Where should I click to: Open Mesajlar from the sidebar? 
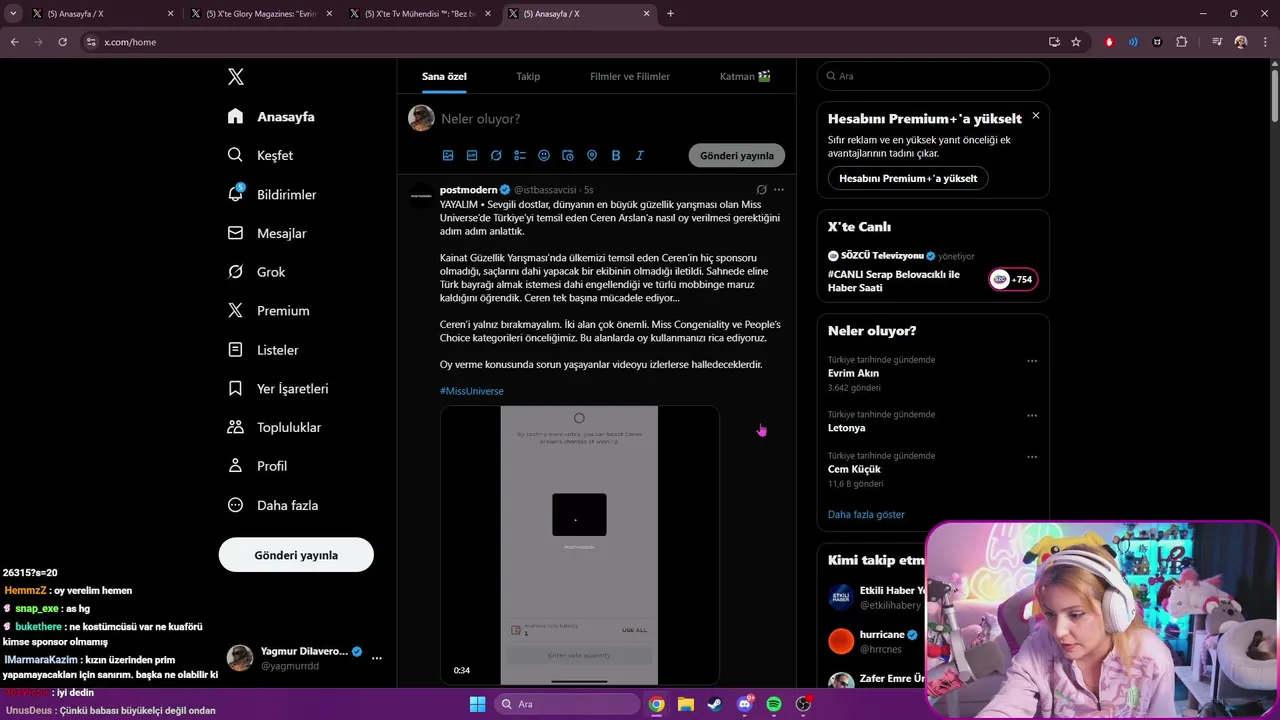[x=266, y=233]
